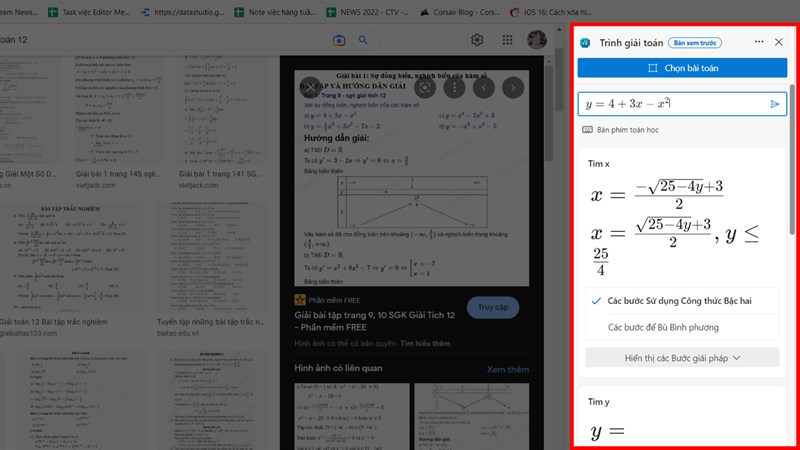This screenshot has height=450, width=800.
Task: Click the Tìm y heading
Action: pos(598,402)
